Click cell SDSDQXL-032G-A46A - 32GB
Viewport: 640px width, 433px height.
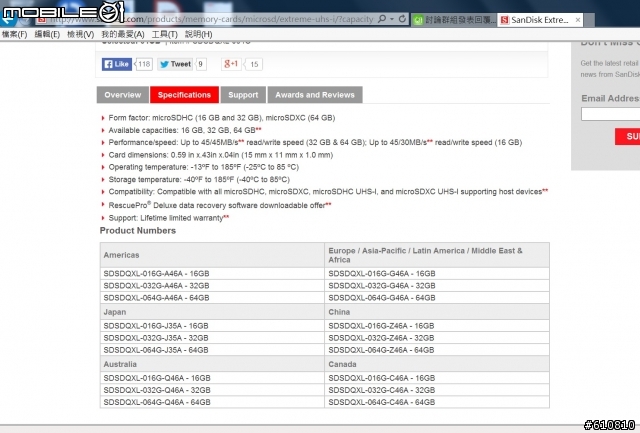tap(212, 286)
